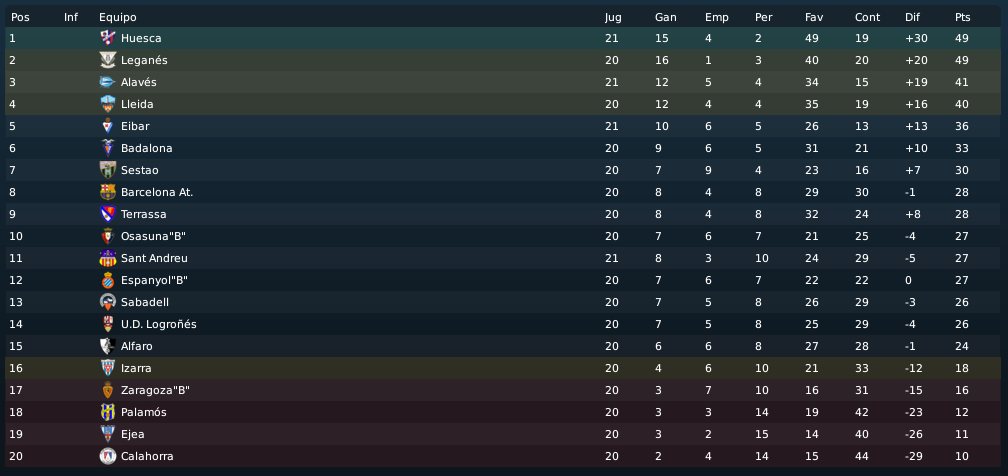The image size is (1008, 476).
Task: Click the Equipo column header
Action: [118, 17]
